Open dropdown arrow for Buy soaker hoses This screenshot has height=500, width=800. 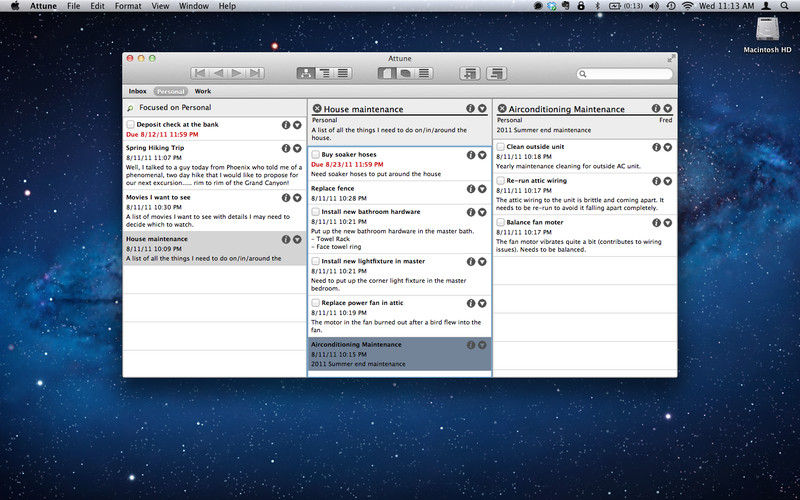pyautogui.click(x=482, y=155)
